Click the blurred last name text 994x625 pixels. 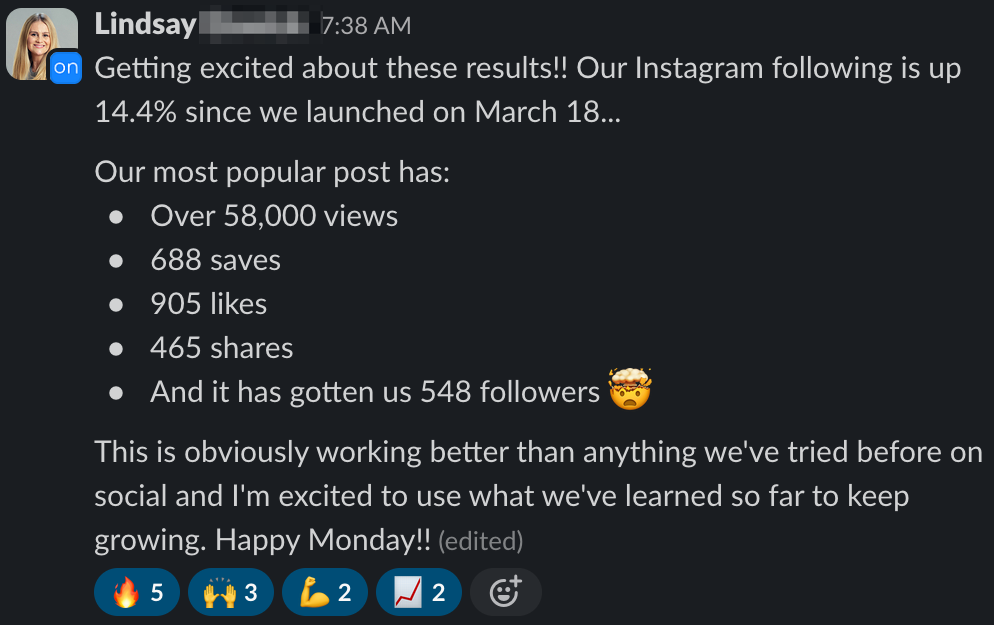[259, 25]
